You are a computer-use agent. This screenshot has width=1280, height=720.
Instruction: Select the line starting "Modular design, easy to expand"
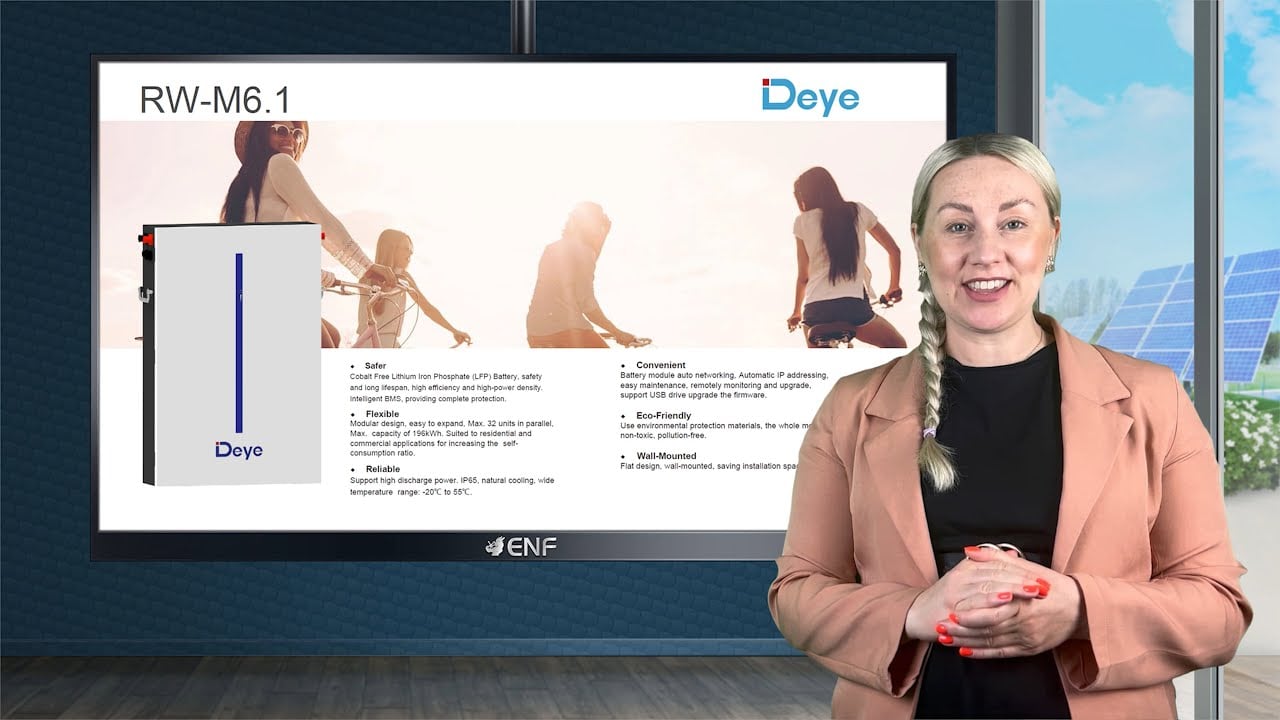tap(451, 424)
